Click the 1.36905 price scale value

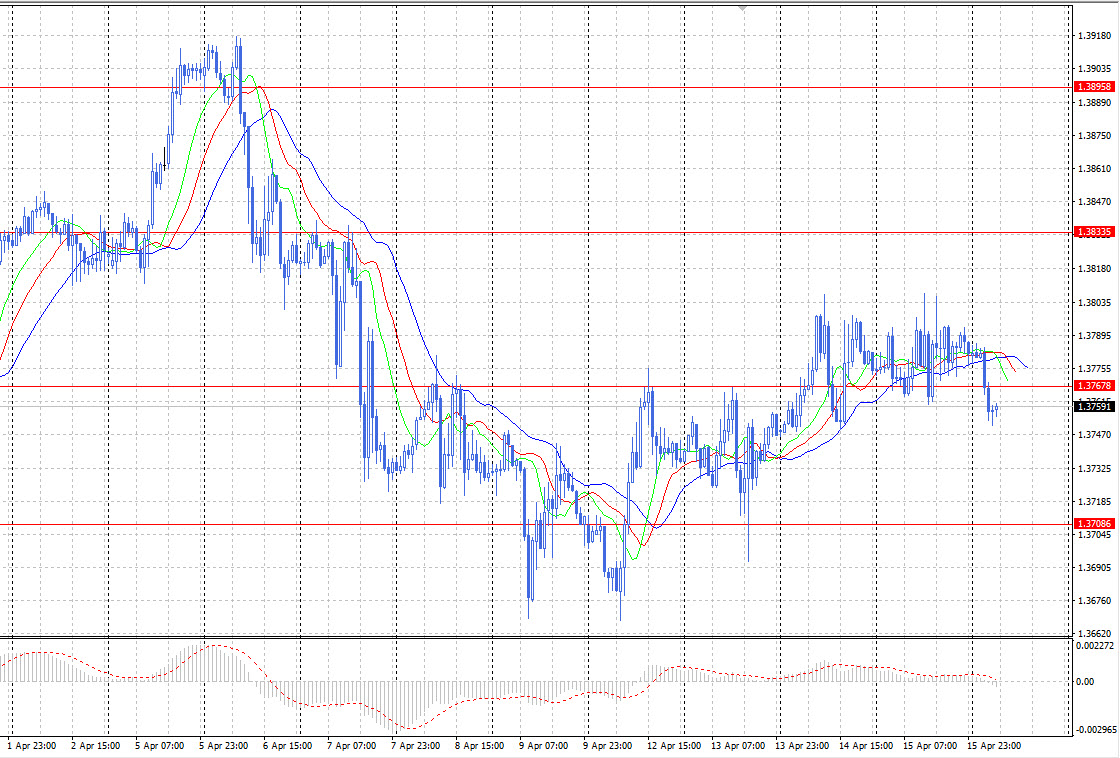pyautogui.click(x=1094, y=568)
